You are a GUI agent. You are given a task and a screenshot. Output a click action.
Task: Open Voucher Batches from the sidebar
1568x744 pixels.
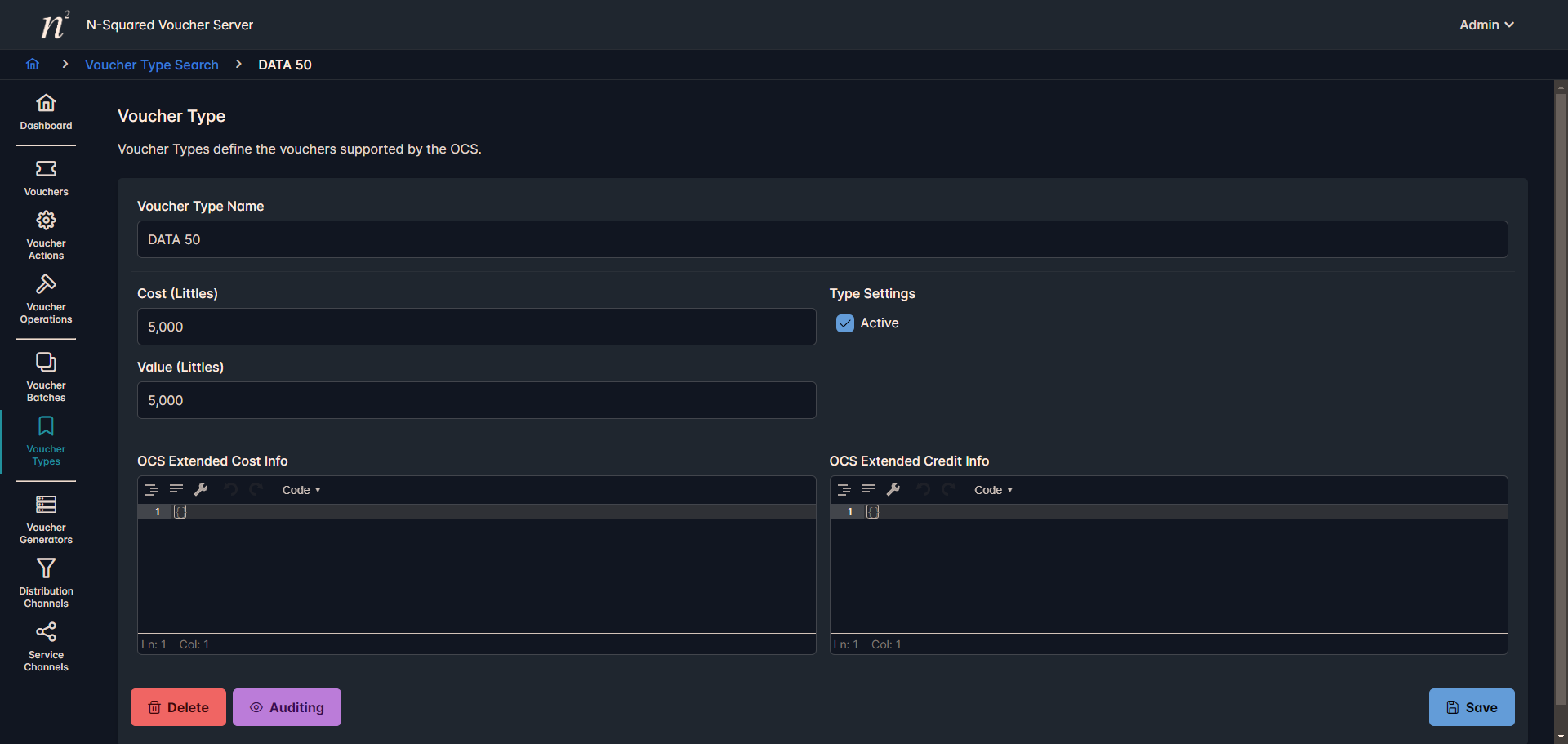coord(46,376)
